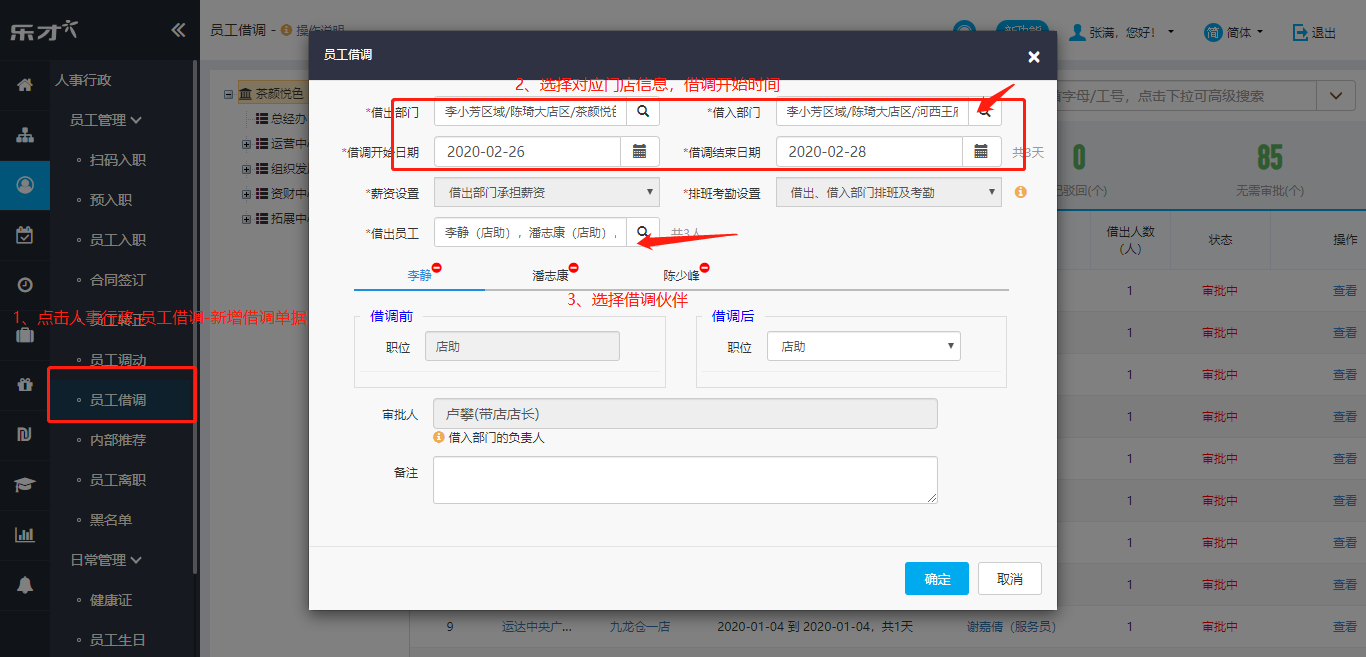Open 员工入职 in sidebar menu
Image resolution: width=1366 pixels, height=657 pixels.
[117, 240]
